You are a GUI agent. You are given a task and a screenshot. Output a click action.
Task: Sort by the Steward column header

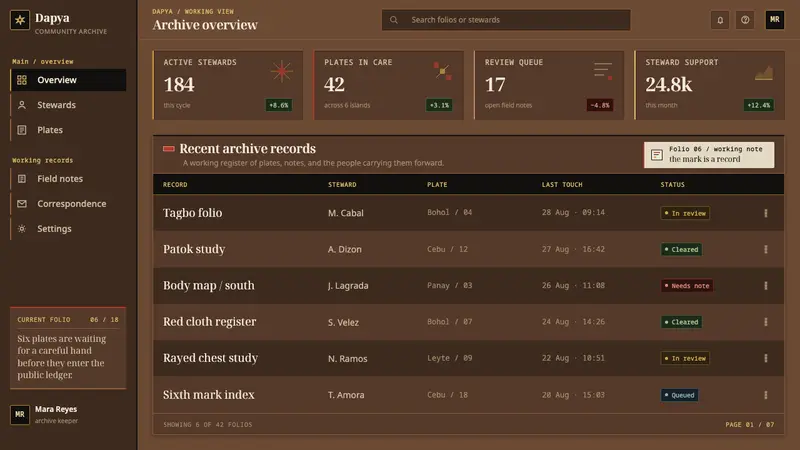(342, 185)
